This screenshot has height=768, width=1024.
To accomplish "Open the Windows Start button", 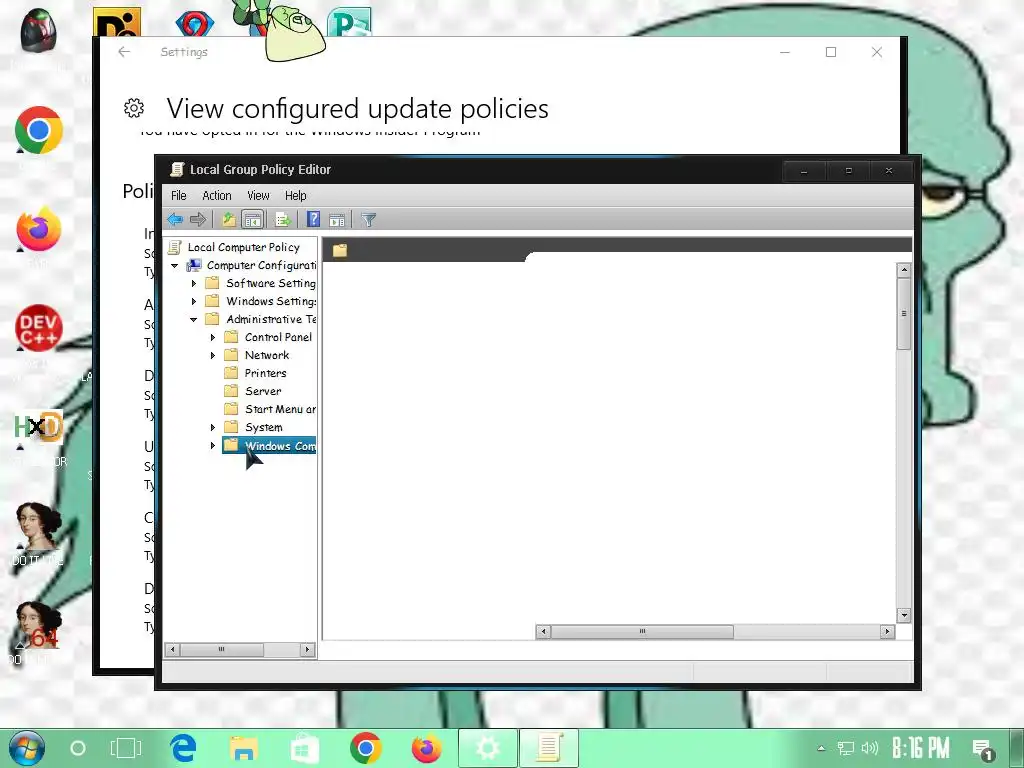I will point(26,748).
